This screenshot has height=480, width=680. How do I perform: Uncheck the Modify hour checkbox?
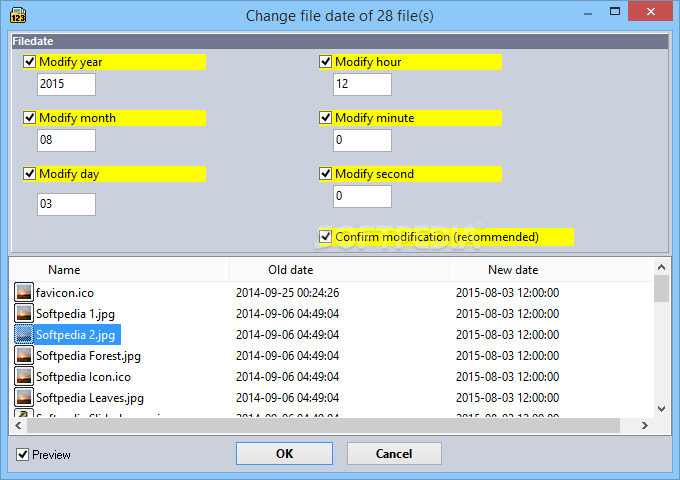(325, 62)
